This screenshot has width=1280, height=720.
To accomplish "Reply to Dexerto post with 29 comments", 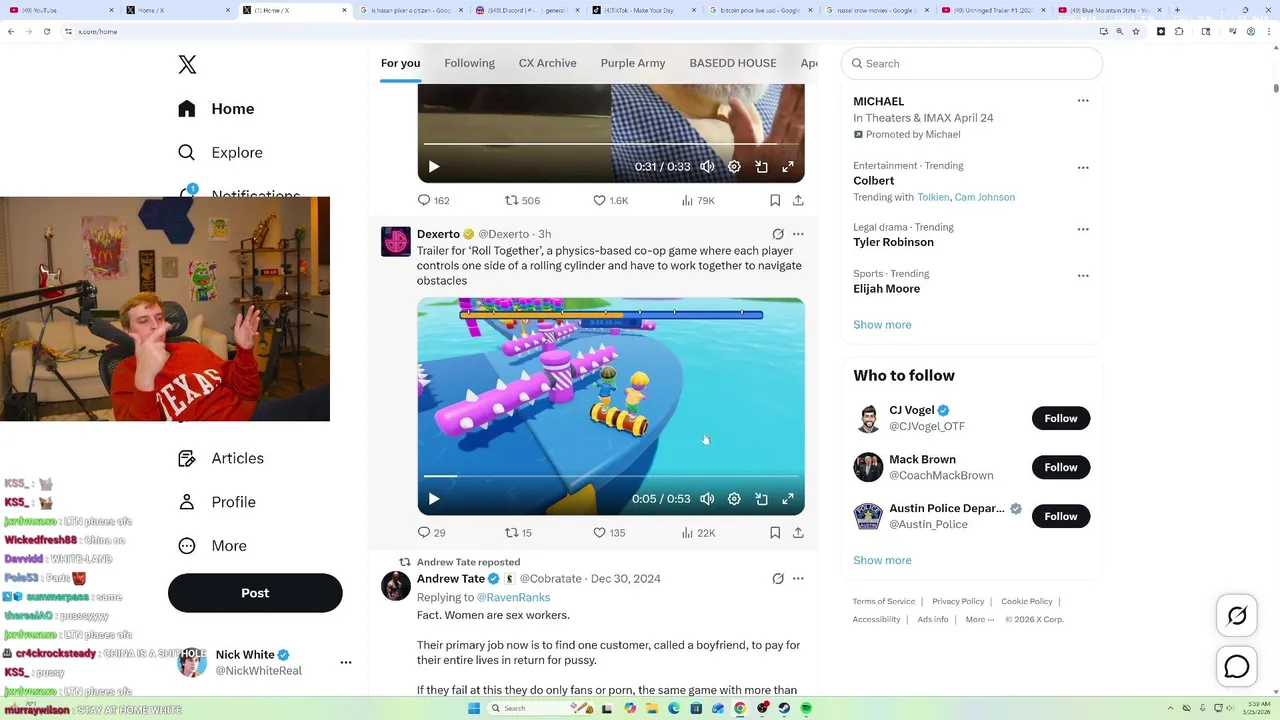I will coord(431,533).
